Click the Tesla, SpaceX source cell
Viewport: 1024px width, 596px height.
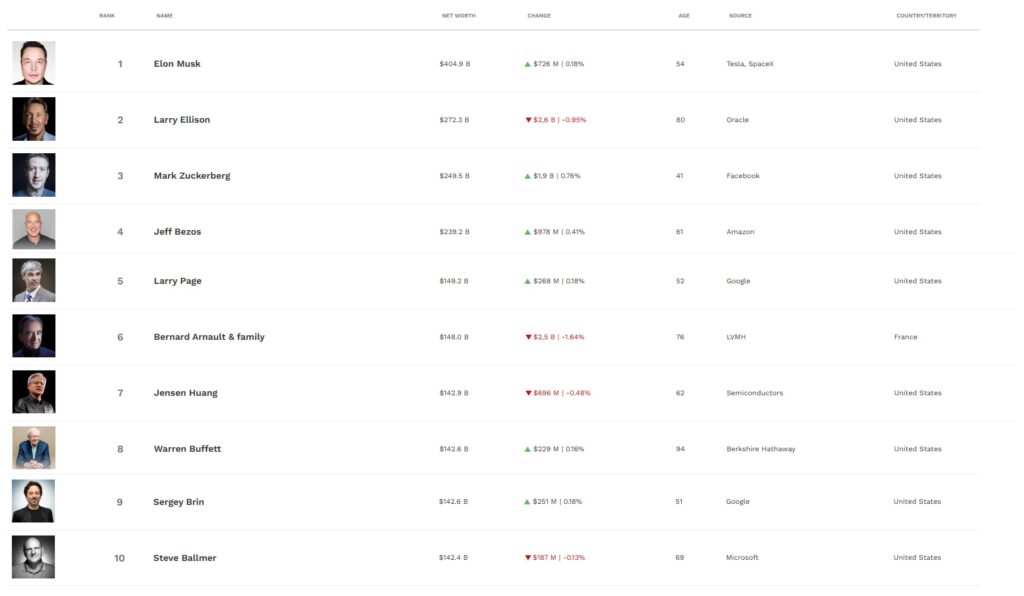pyautogui.click(x=750, y=64)
